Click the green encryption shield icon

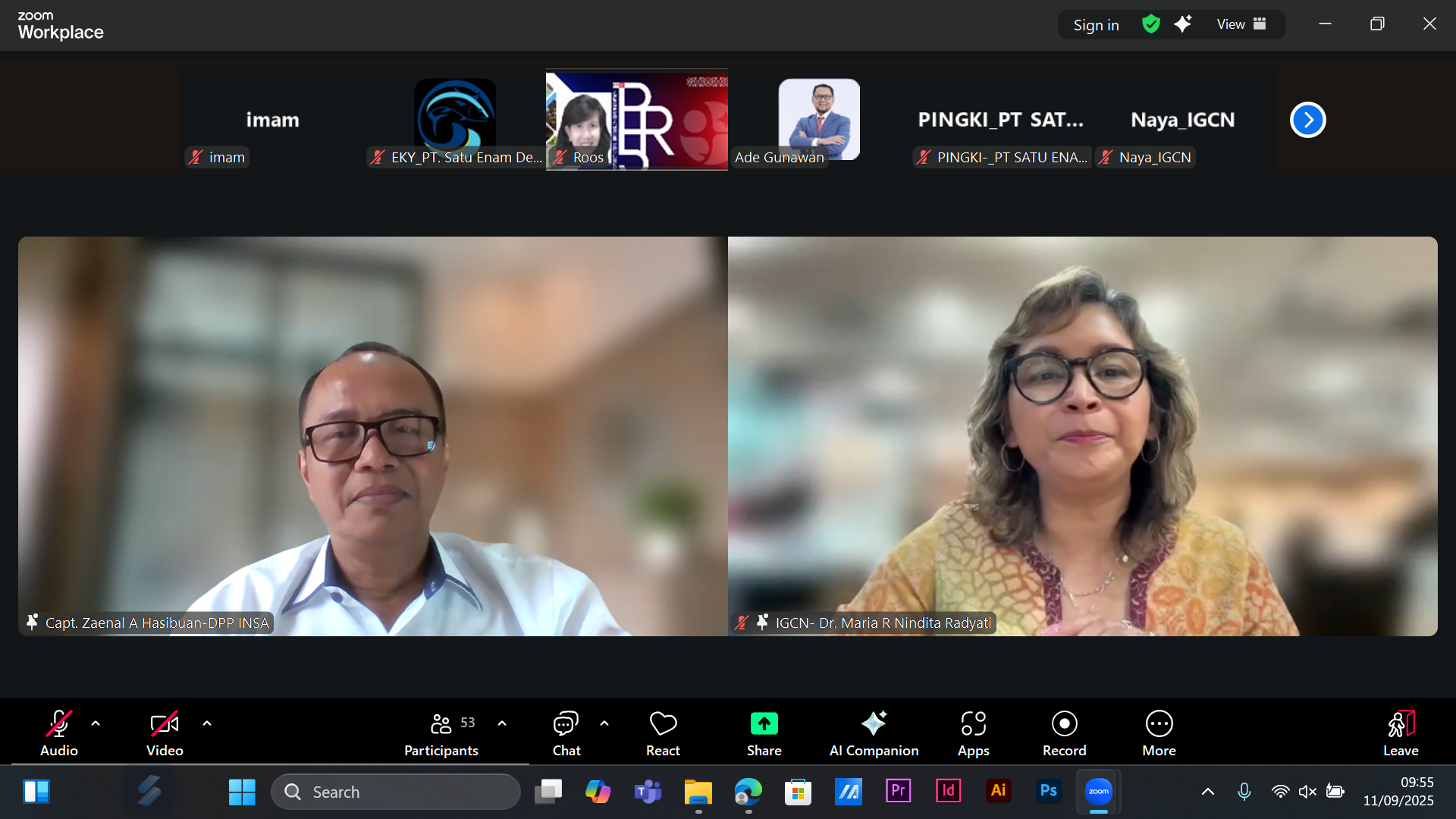[x=1150, y=24]
